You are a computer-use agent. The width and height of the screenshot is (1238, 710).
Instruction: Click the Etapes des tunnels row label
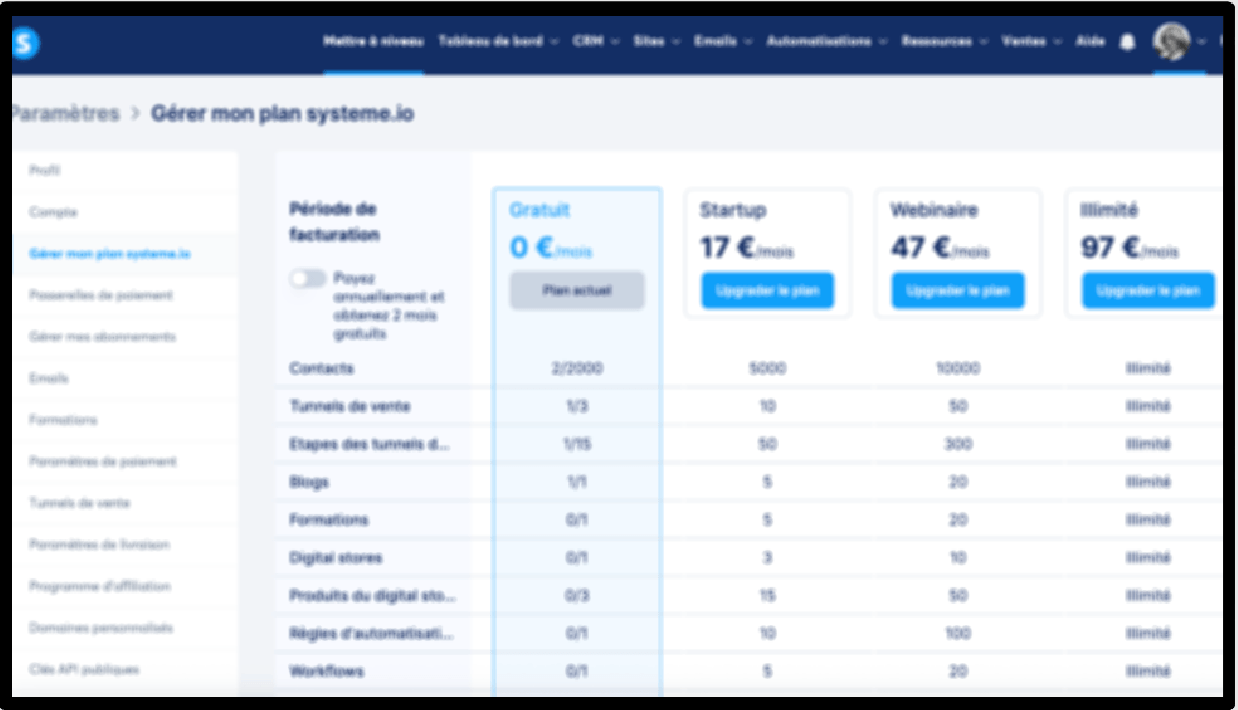tap(369, 444)
